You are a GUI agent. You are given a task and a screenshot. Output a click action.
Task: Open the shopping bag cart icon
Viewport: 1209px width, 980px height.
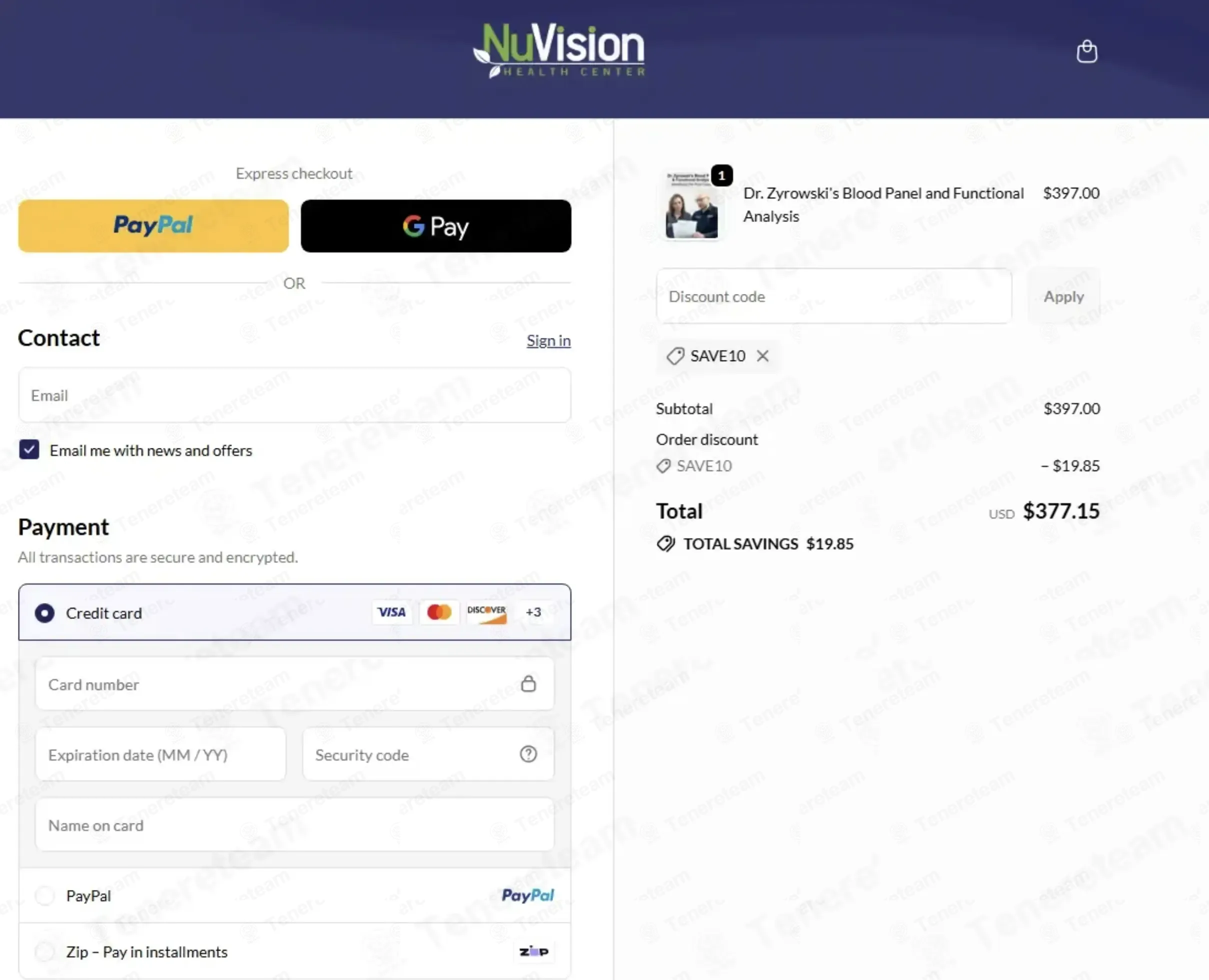click(1086, 51)
